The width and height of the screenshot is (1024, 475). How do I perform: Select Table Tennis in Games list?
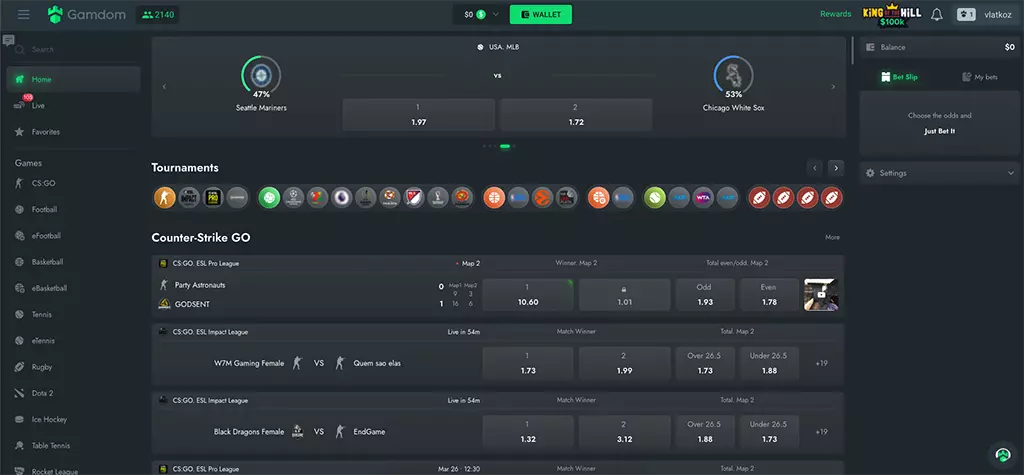click(x=74, y=446)
